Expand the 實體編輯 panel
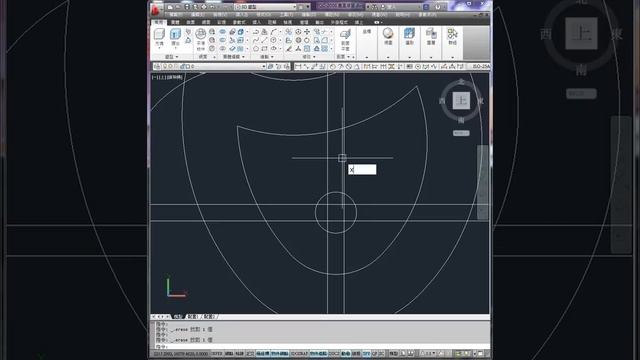 234,57
